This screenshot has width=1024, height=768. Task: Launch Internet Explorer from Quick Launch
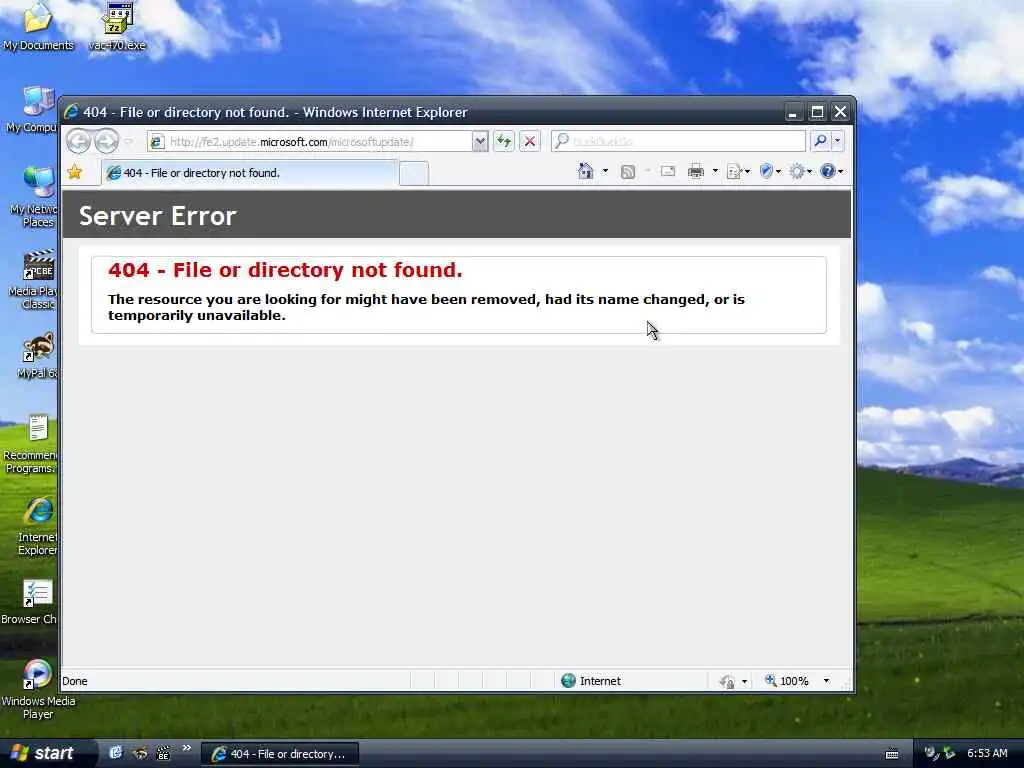coord(115,753)
